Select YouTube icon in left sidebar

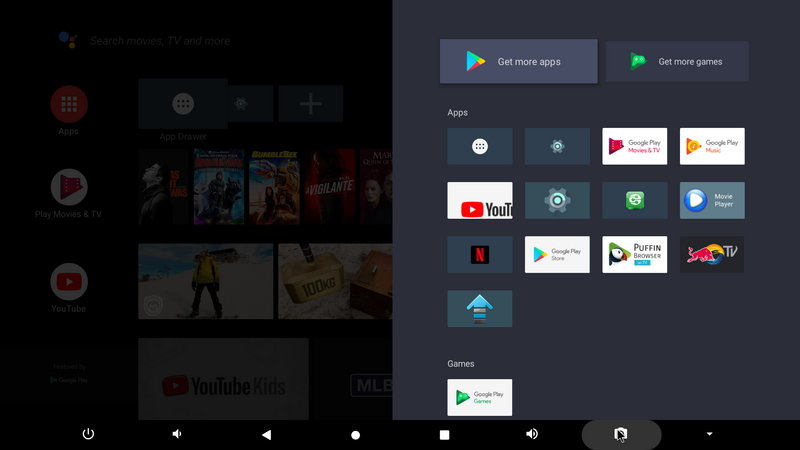(69, 282)
